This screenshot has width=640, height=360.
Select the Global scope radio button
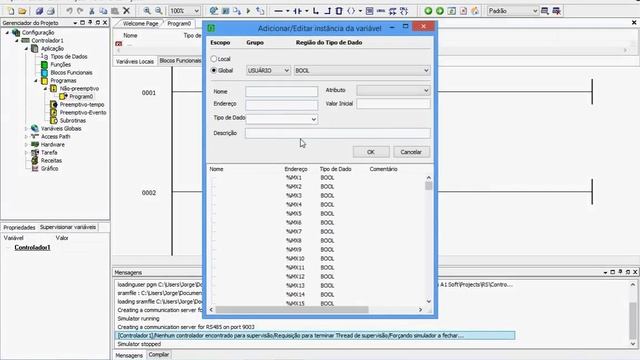[213, 71]
